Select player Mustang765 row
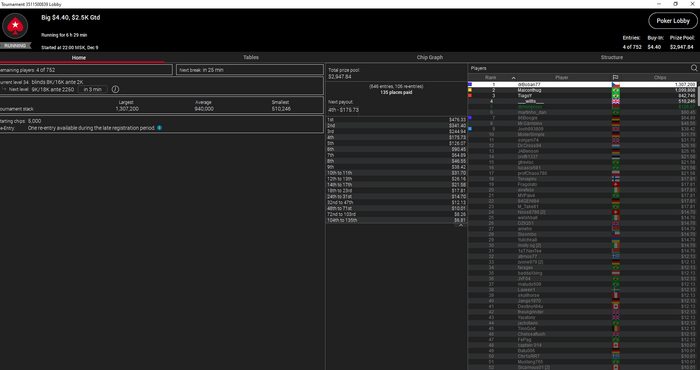The image size is (700, 370). pos(582,362)
